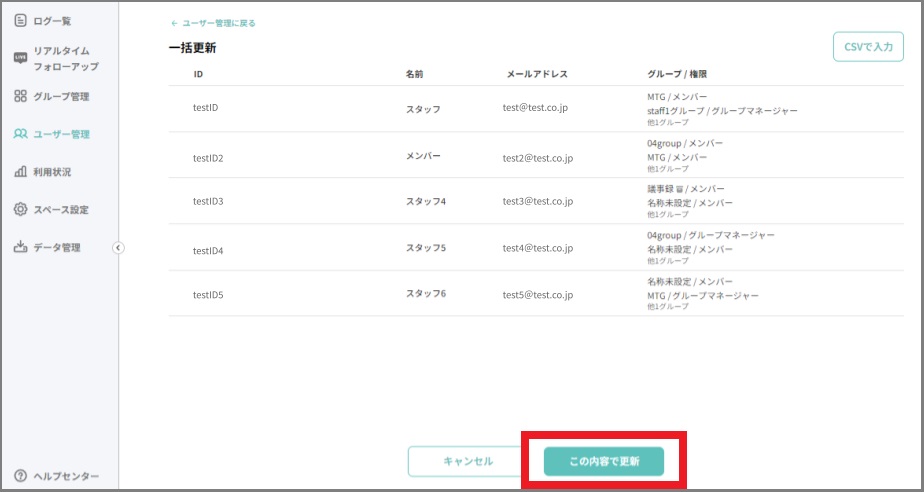Click staff1グループ / グループマネージャー entry
Image resolution: width=924 pixels, height=492 pixels.
click(722, 110)
